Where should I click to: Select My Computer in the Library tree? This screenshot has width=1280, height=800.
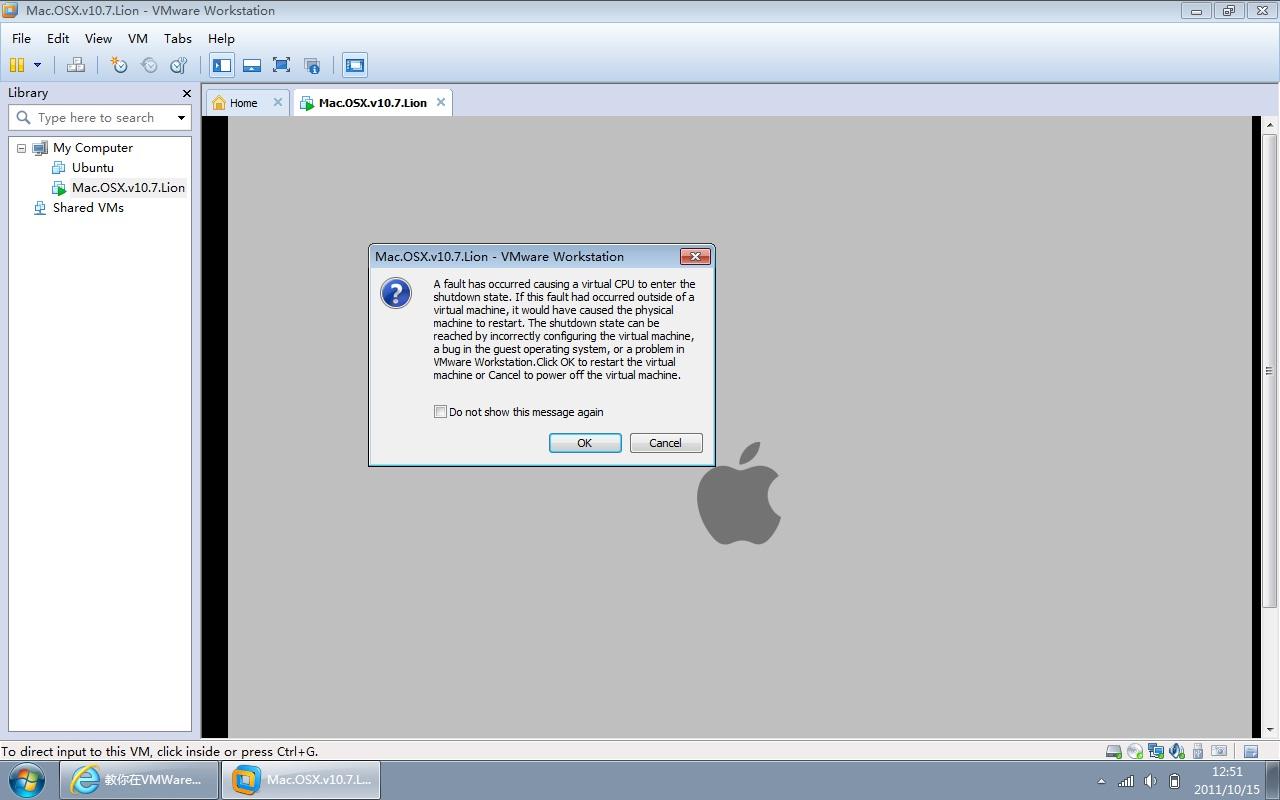[x=93, y=148]
